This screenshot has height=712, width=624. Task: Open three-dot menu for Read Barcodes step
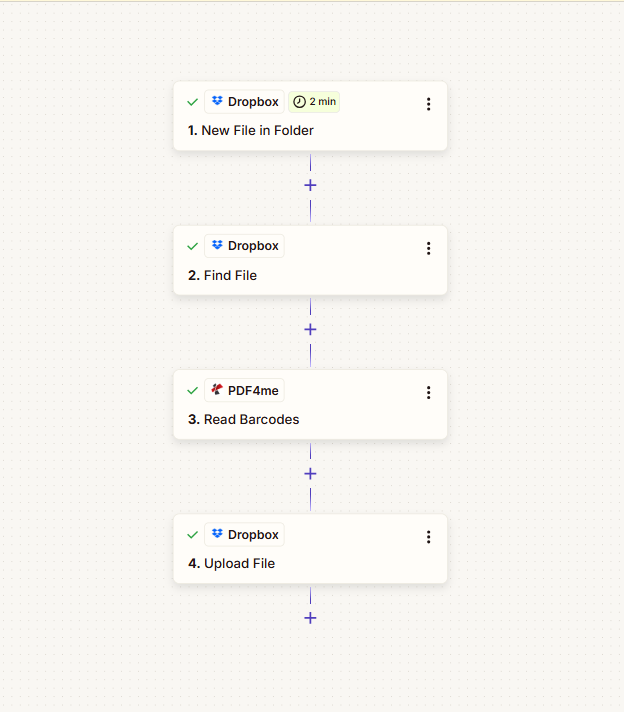[428, 392]
